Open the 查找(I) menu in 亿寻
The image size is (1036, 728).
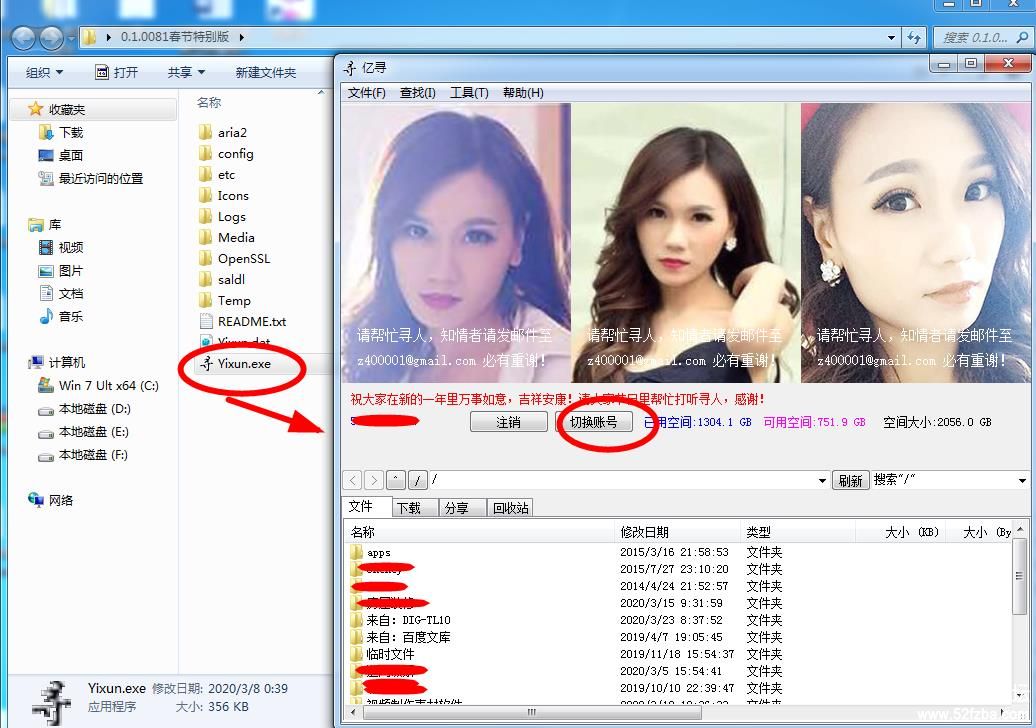pyautogui.click(x=418, y=92)
